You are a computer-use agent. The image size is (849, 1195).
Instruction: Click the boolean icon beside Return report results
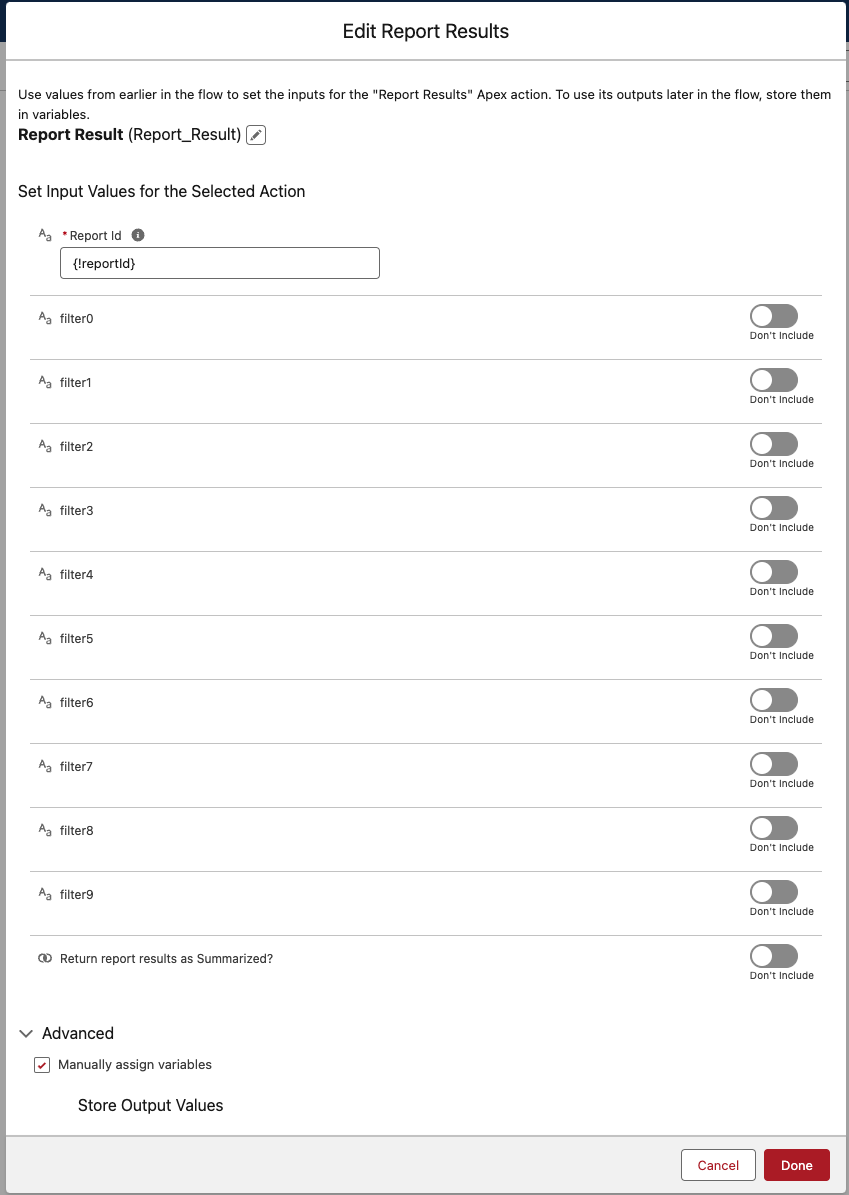click(45, 959)
